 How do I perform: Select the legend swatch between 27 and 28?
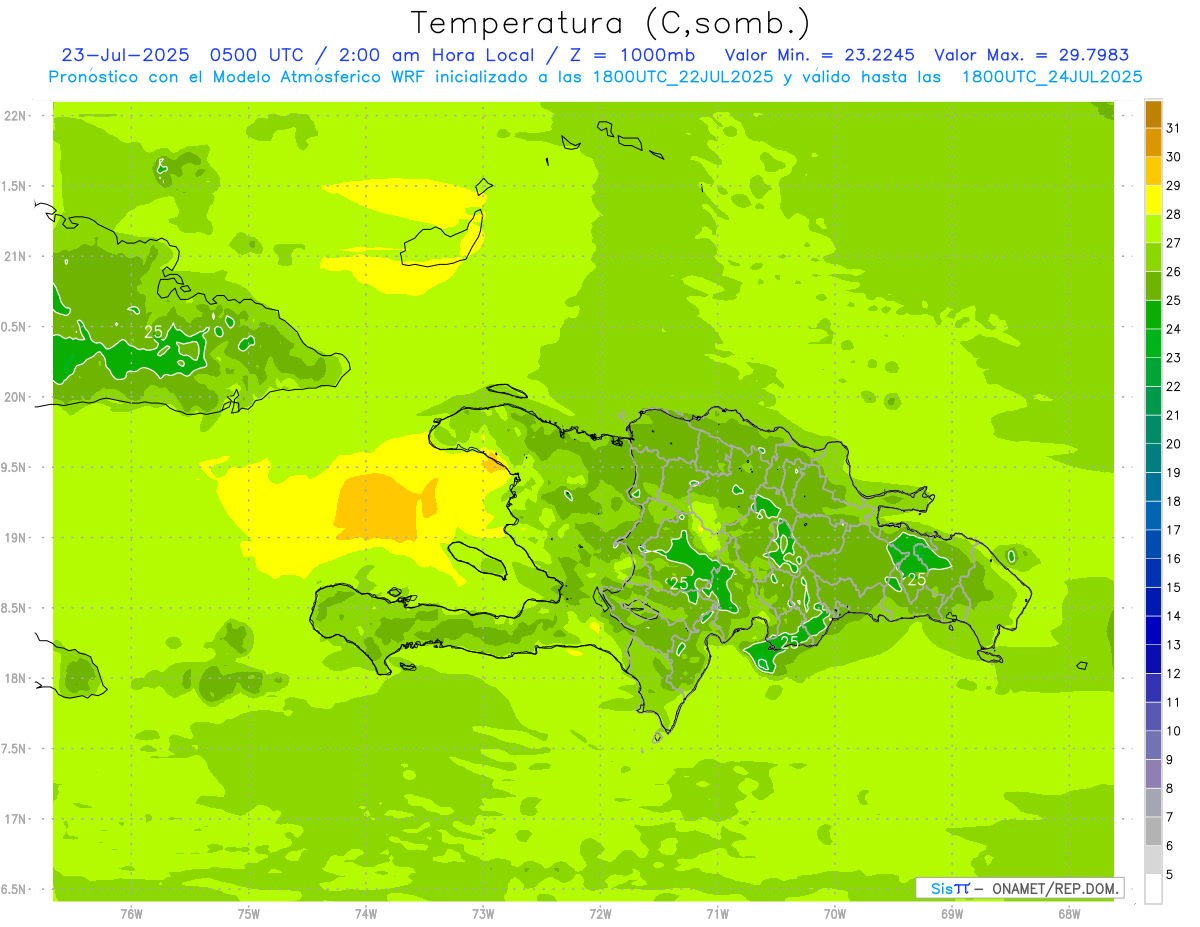point(1153,229)
